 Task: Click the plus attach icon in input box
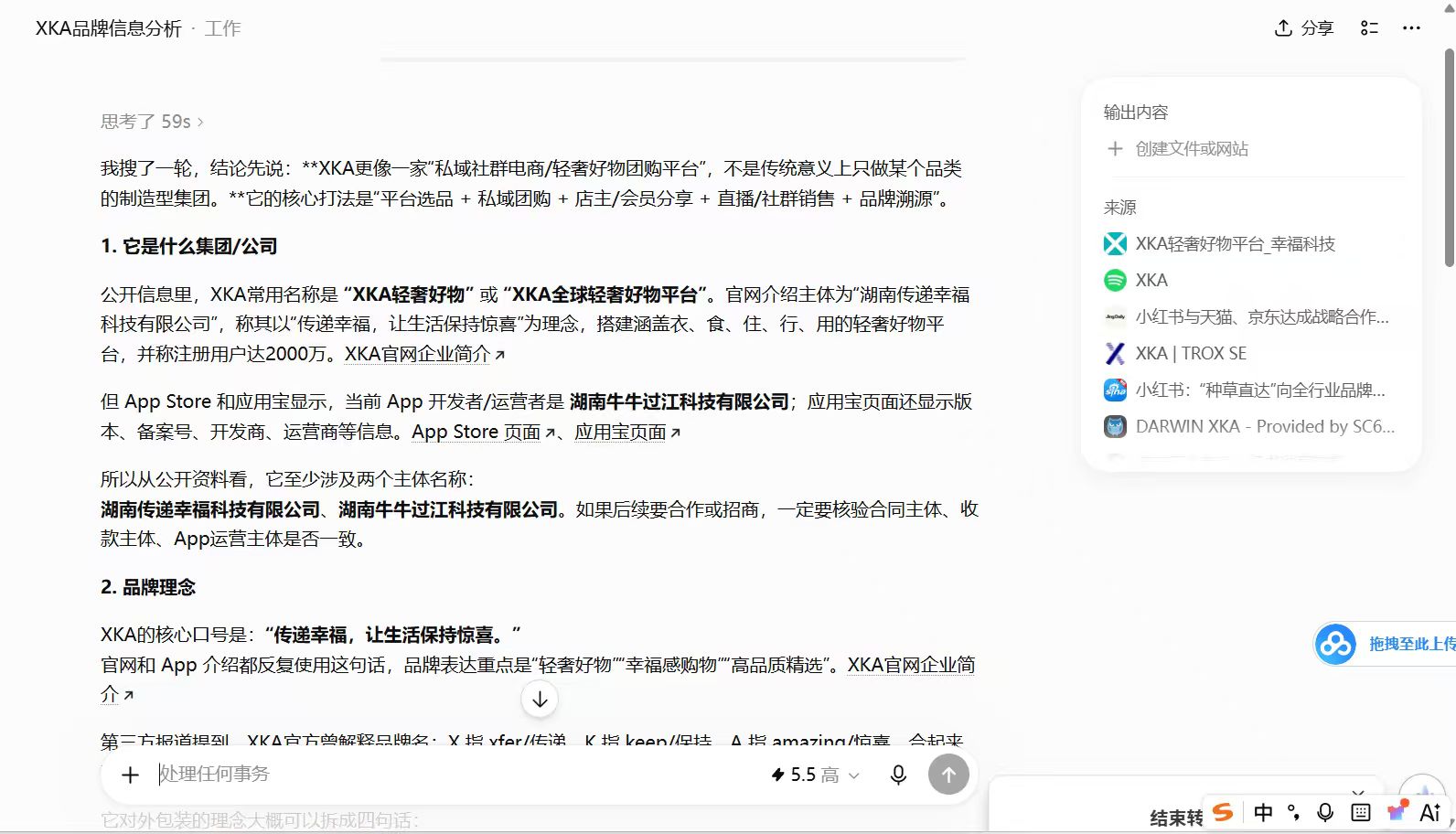pos(130,775)
